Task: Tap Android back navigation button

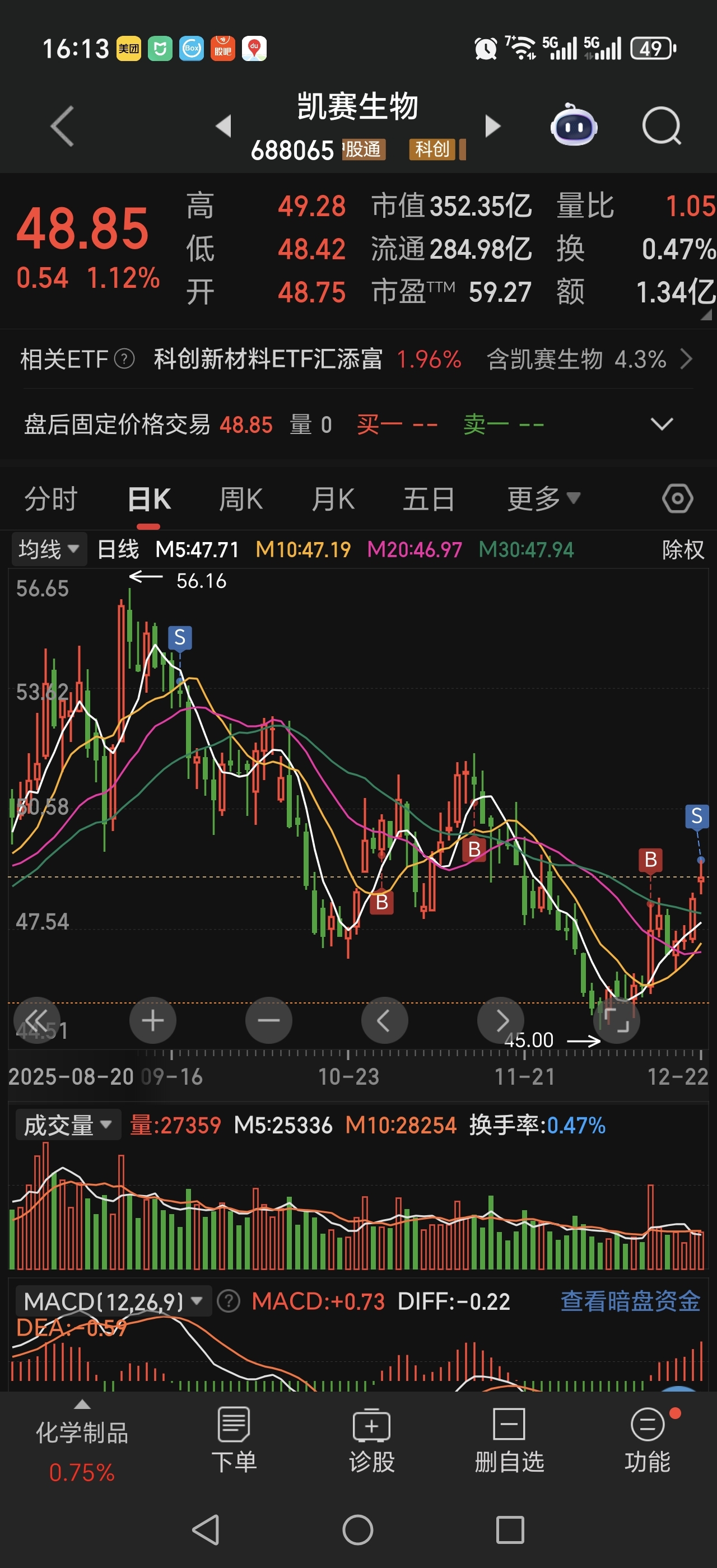Action: [x=206, y=1530]
